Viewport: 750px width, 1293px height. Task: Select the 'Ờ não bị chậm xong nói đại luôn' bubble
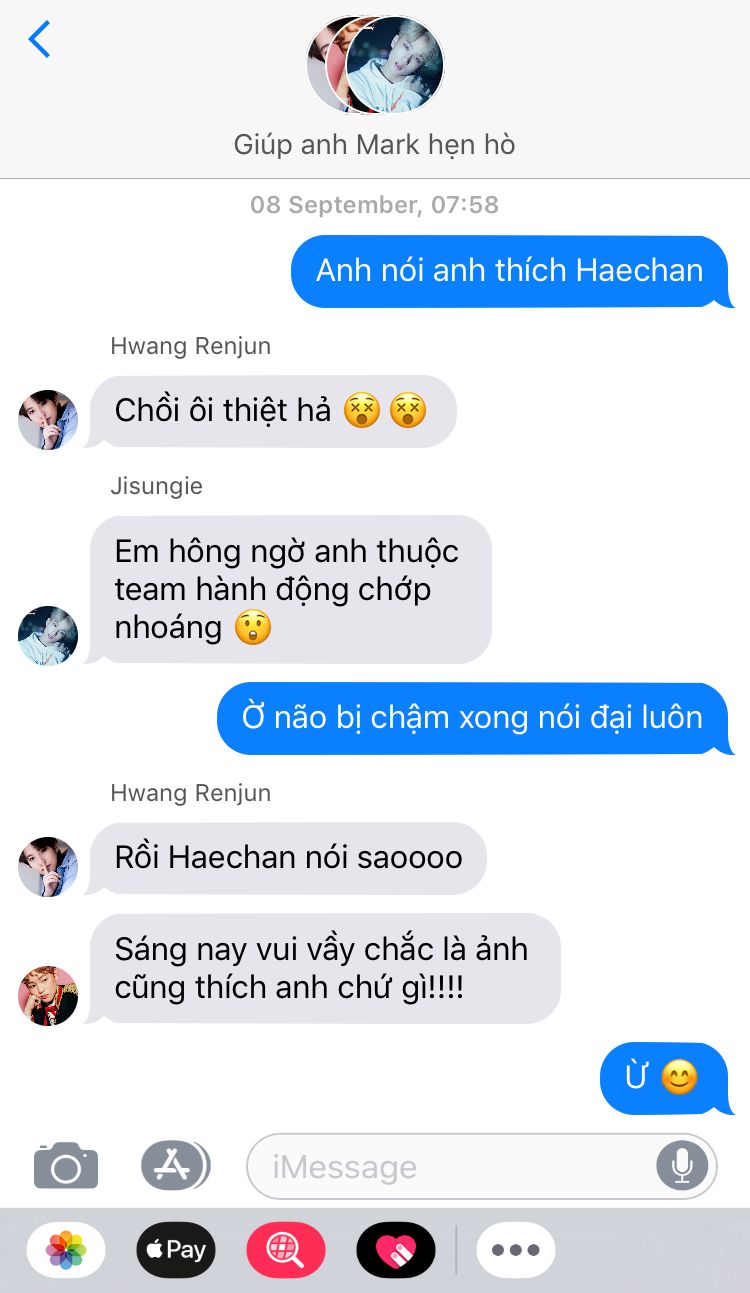[475, 718]
